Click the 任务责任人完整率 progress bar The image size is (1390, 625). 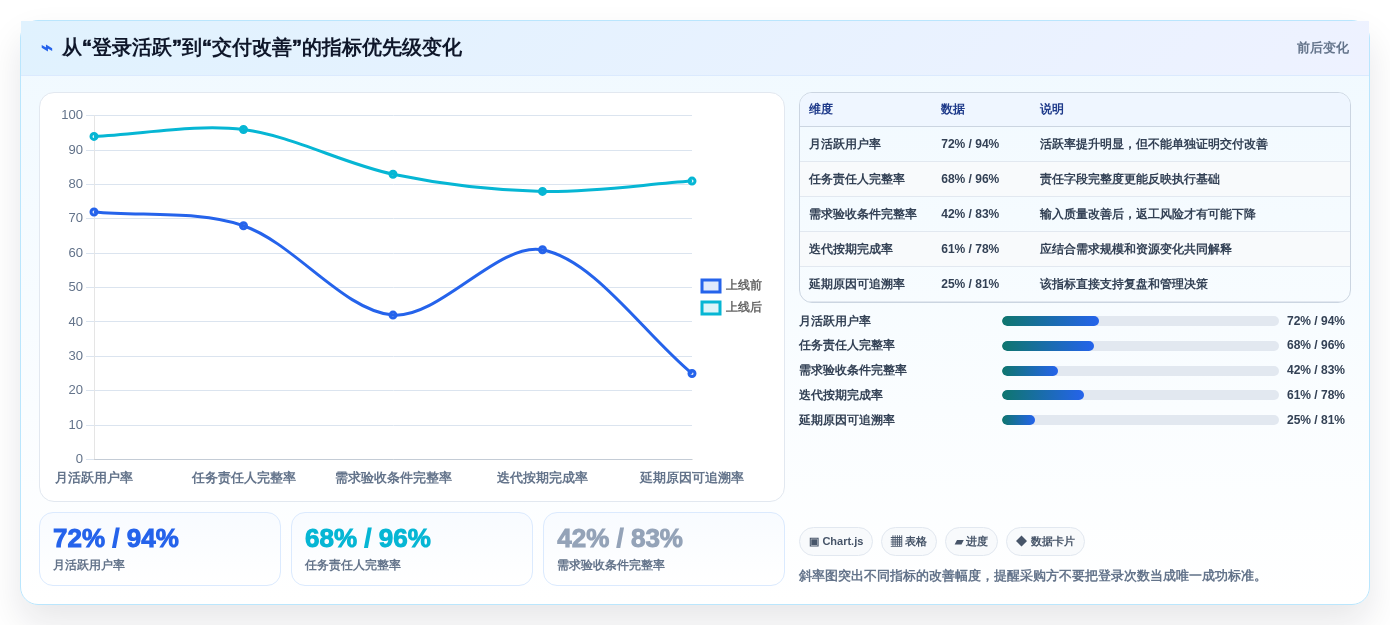pos(1140,346)
